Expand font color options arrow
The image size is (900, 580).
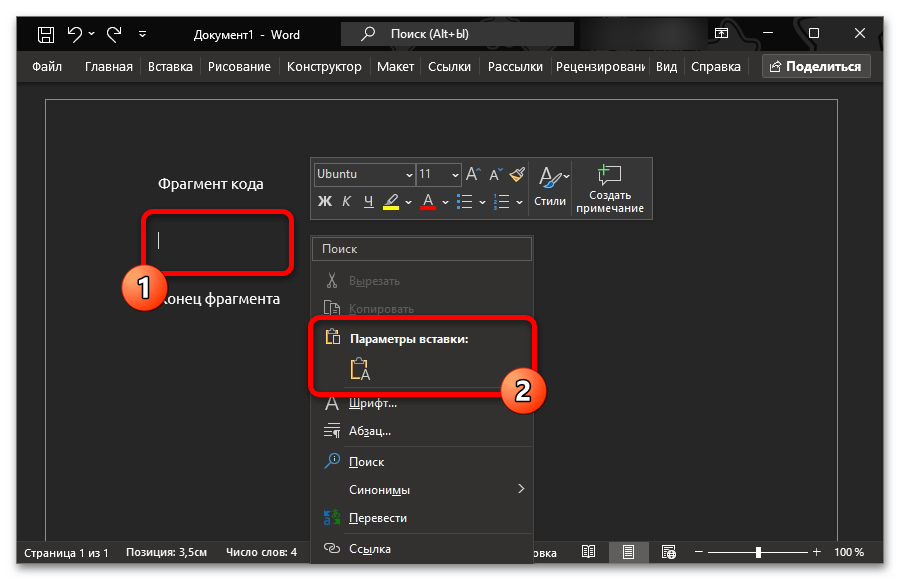coord(445,202)
